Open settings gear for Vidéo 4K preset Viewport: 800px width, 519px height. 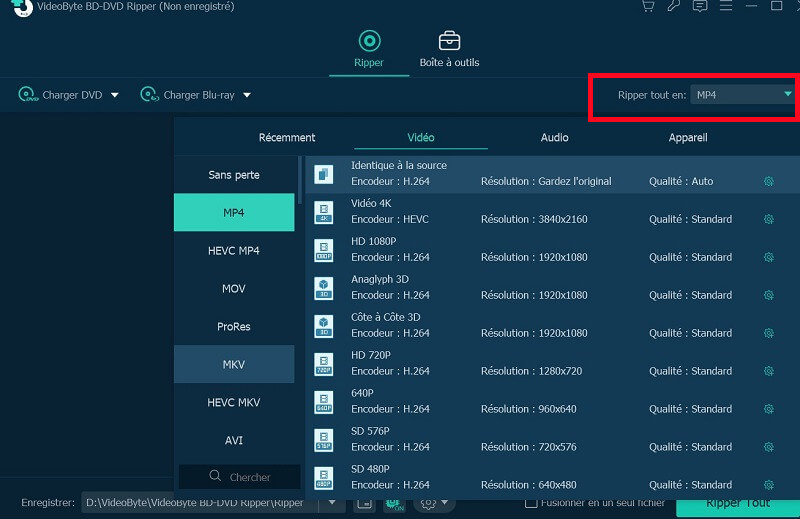click(x=769, y=219)
